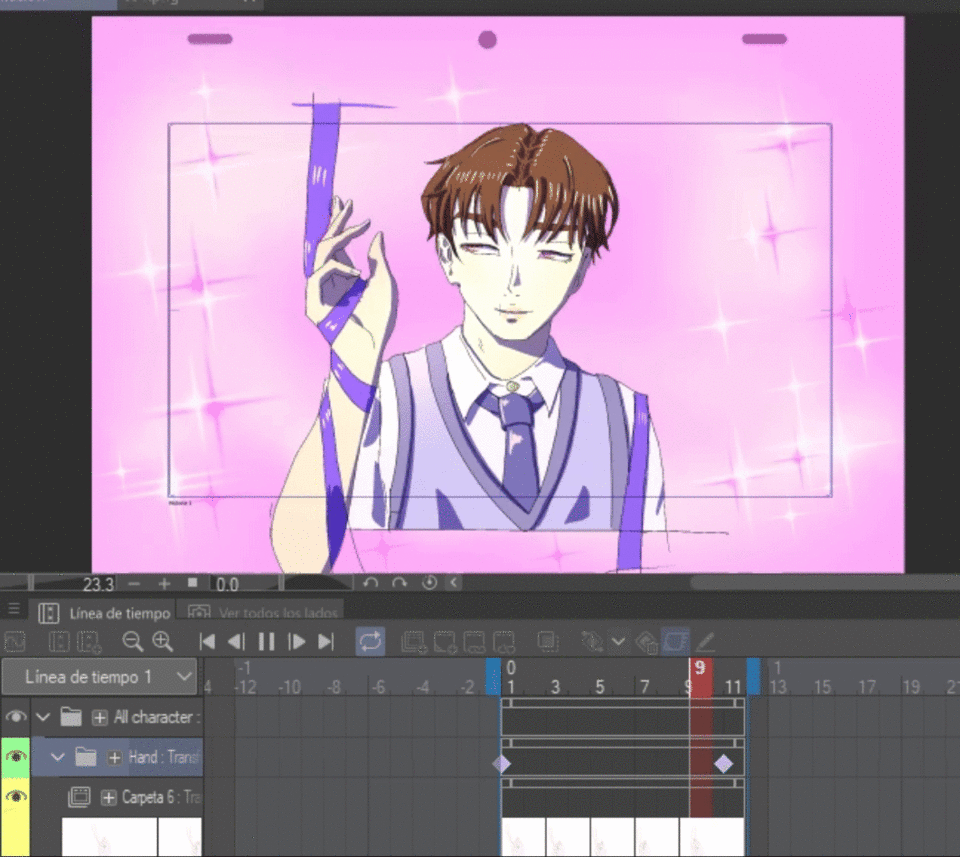This screenshot has height=857, width=960.
Task: Collapse the canvas navigation bar arrow
Action: click(454, 583)
